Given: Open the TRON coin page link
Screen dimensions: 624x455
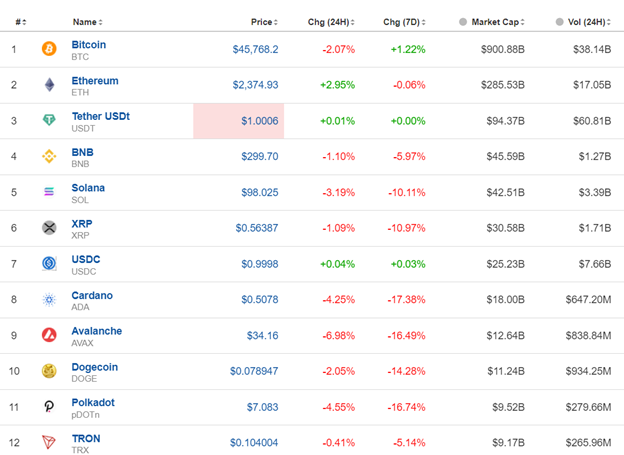Looking at the screenshot, I should click(x=86, y=438).
